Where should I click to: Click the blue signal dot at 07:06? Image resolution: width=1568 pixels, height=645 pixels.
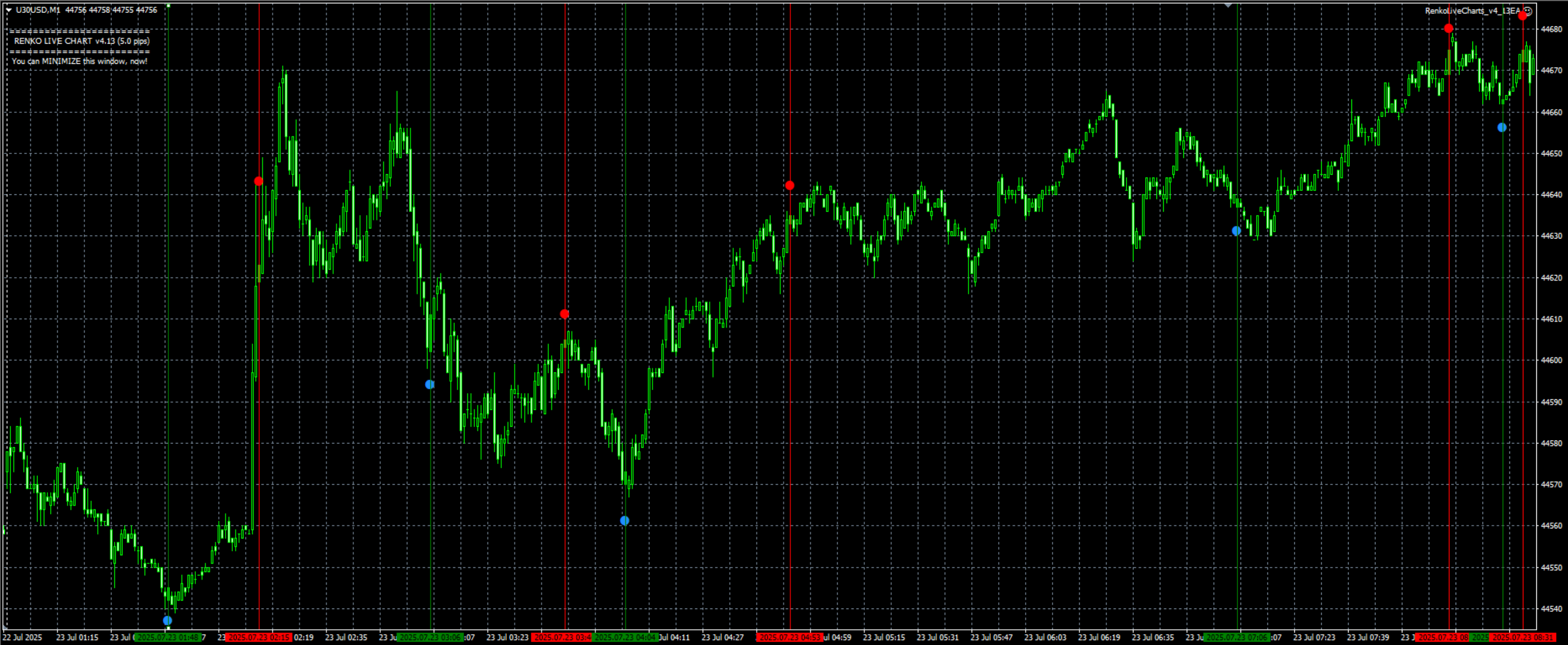(1236, 231)
